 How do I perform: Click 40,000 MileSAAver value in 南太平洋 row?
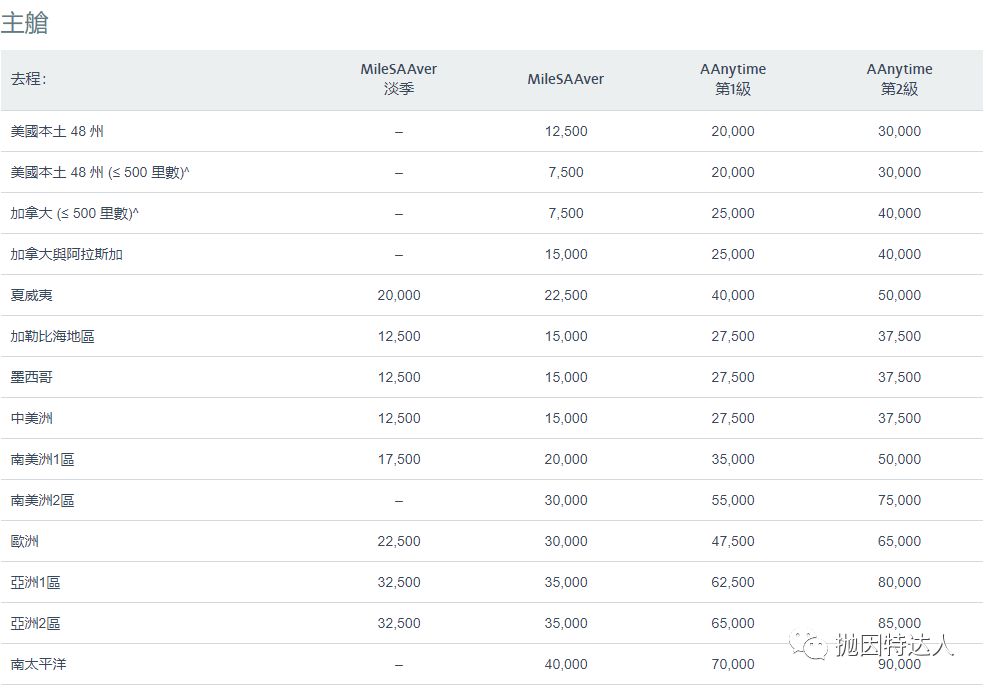click(566, 664)
